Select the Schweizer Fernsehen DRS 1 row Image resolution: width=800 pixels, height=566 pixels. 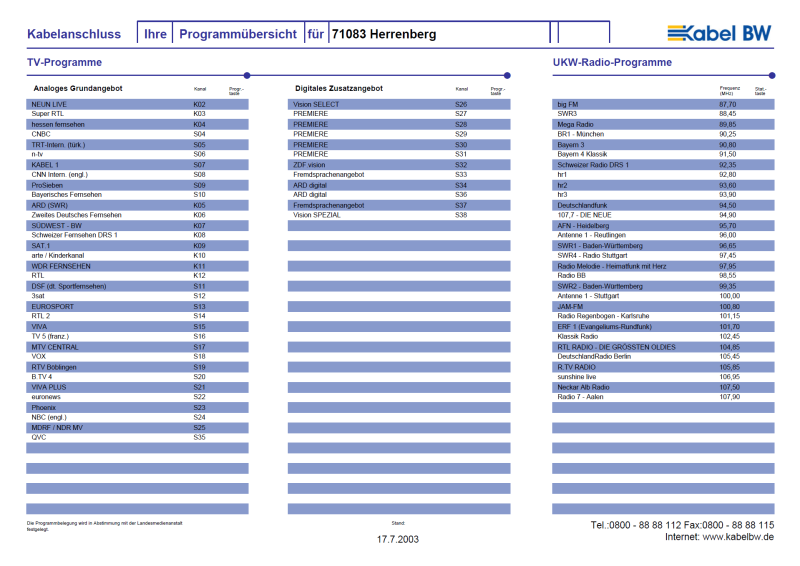[137, 235]
